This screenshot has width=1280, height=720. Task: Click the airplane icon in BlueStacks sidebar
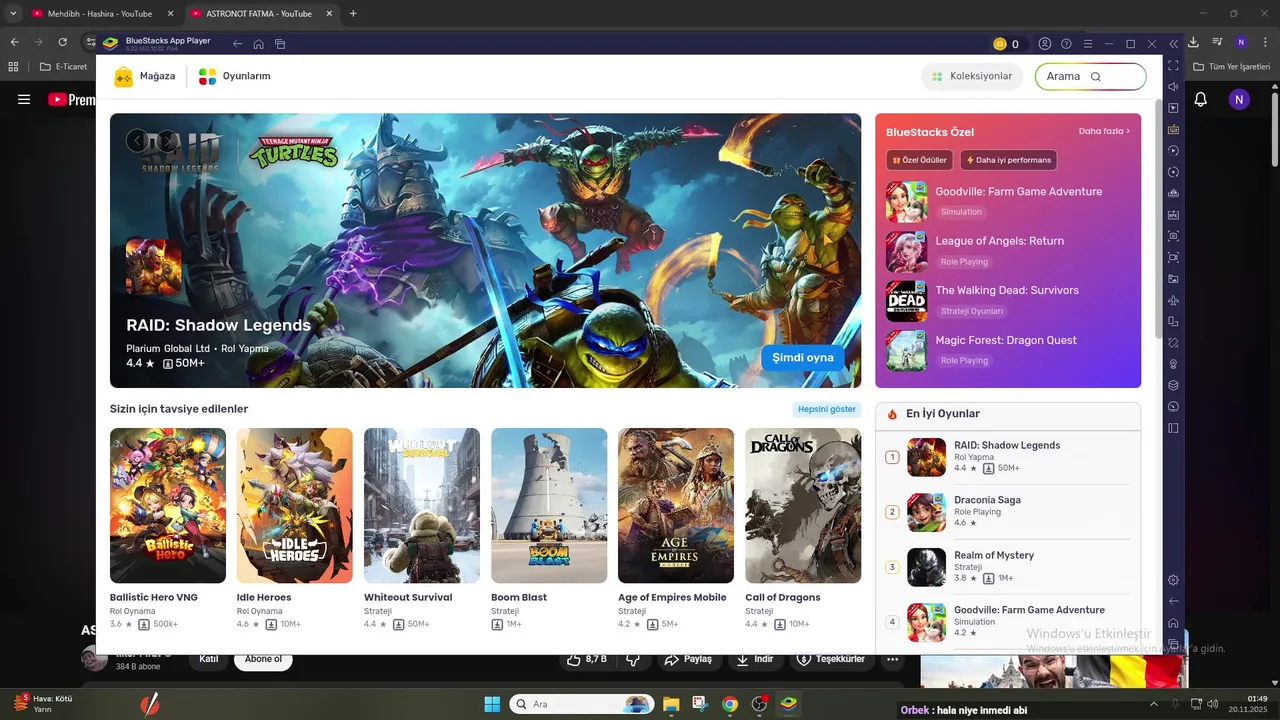[x=1173, y=300]
